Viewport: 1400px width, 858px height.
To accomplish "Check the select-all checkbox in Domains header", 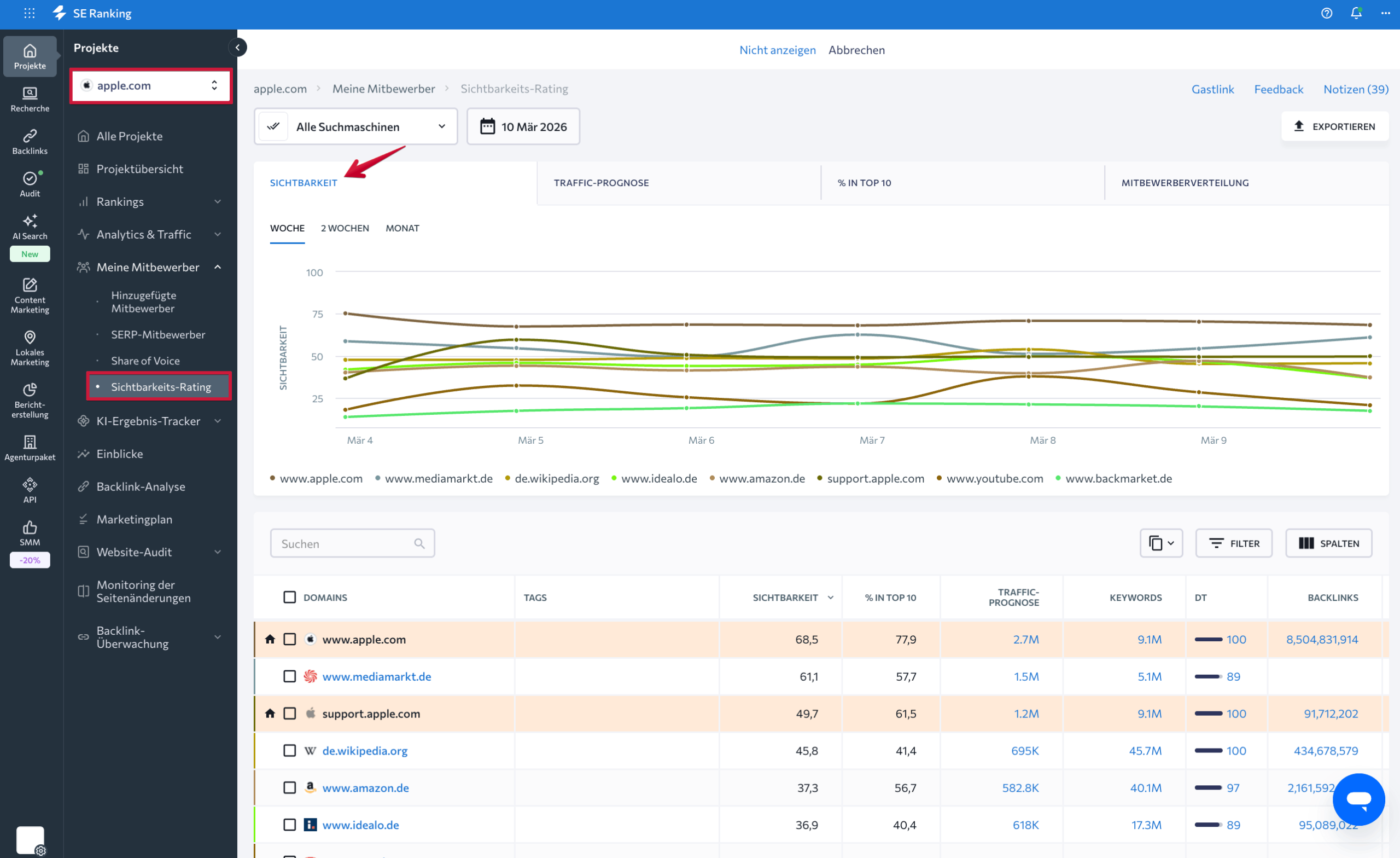I will [x=290, y=597].
